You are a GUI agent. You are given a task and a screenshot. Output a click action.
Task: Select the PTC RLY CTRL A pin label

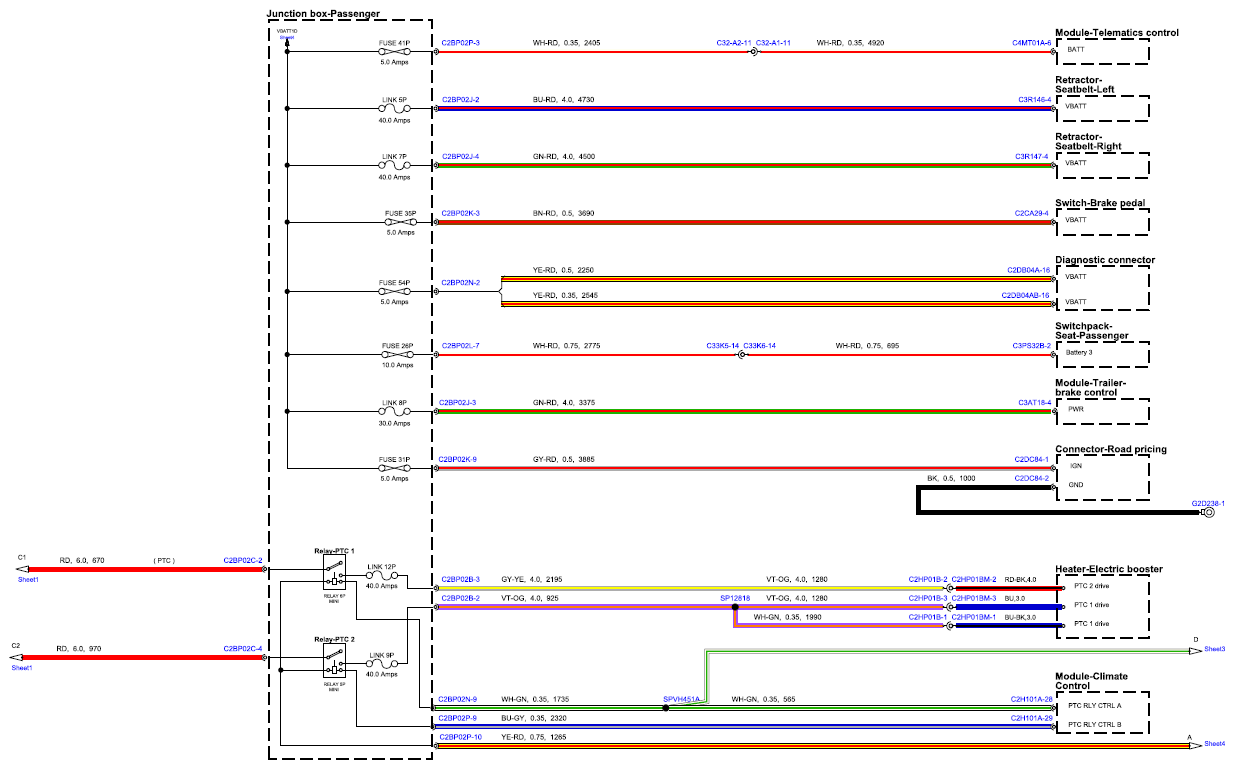1094,706
